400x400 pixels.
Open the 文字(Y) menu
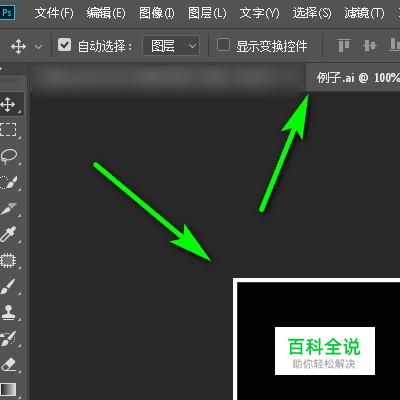point(259,13)
